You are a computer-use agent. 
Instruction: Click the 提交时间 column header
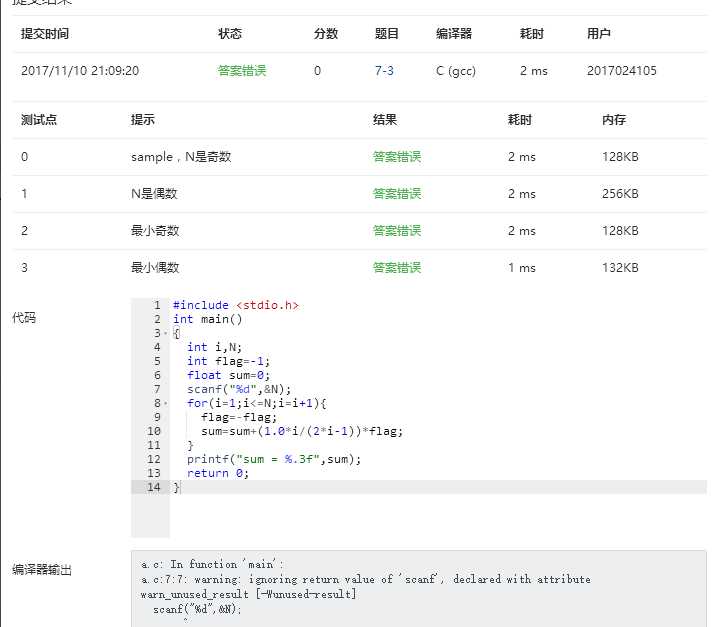click(45, 34)
